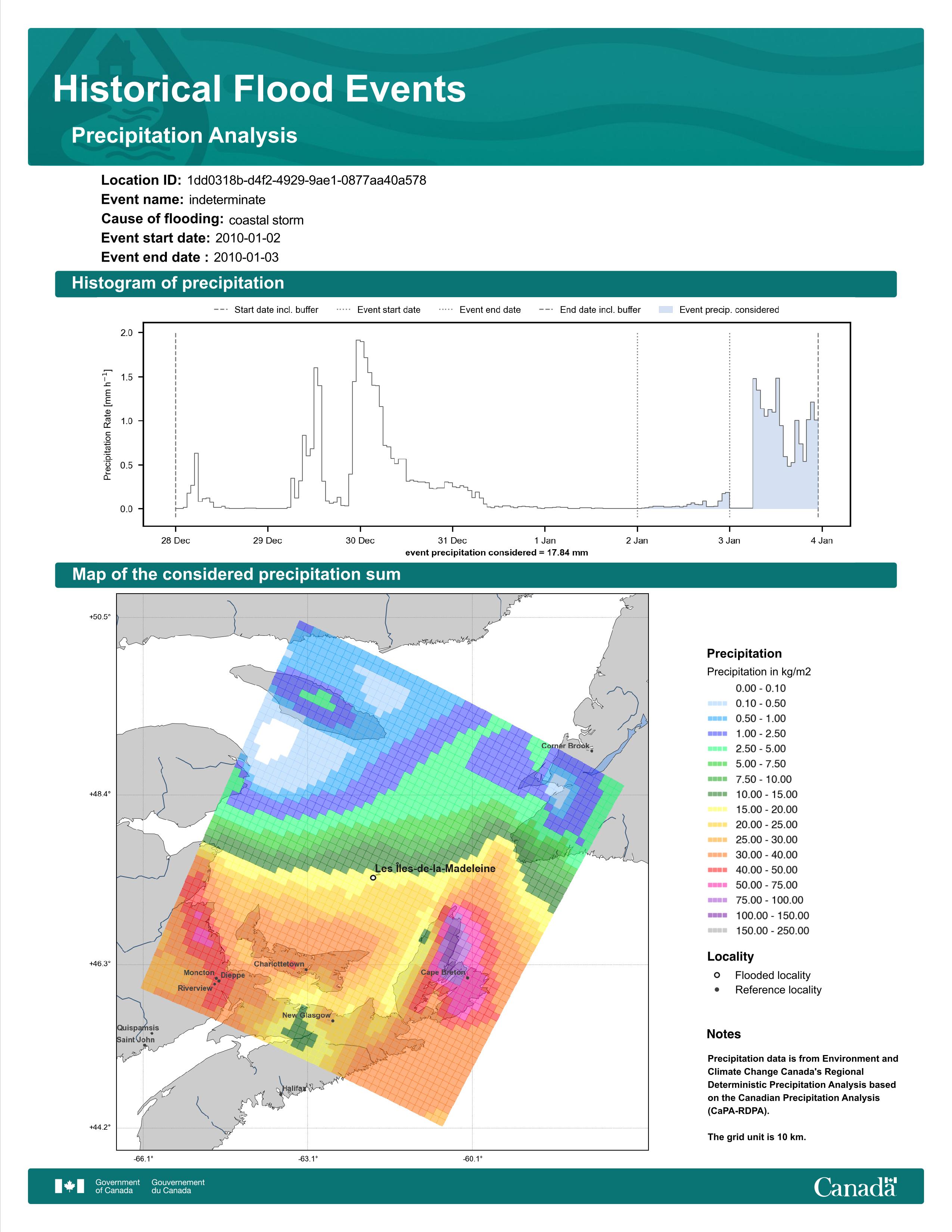
Task: Click the 100.00 - 150.00 purple legend swatch
Action: click(717, 915)
